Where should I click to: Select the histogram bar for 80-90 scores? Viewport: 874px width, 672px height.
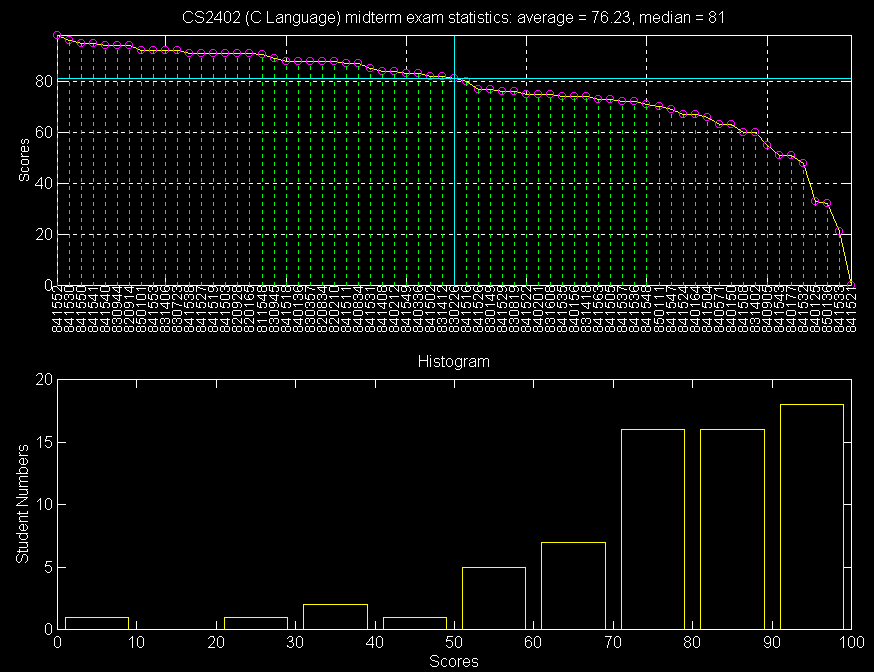[x=732, y=528]
